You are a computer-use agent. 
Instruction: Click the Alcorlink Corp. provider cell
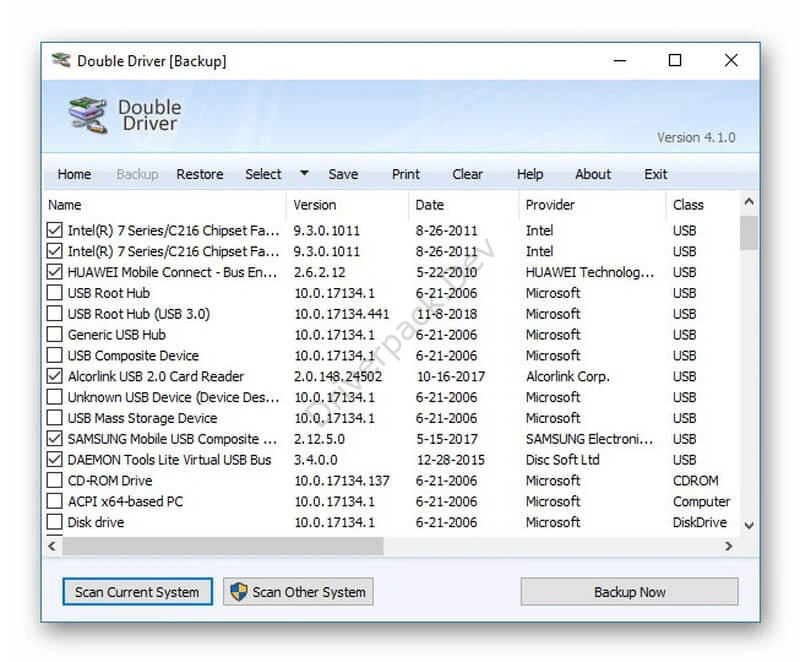point(567,376)
